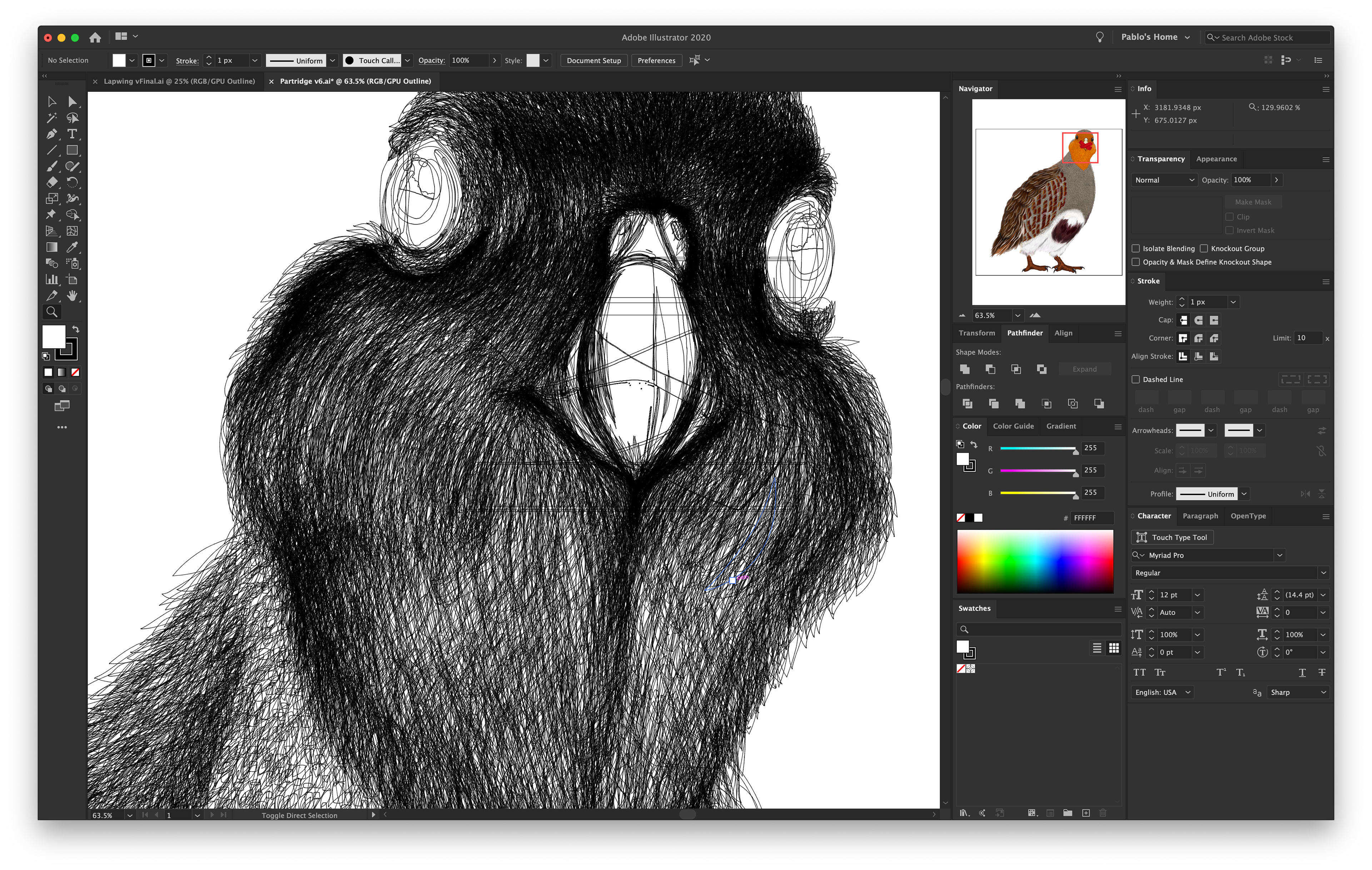Click the Round Cap stroke icon
Screen dimensions: 1372x870
coord(1199,321)
